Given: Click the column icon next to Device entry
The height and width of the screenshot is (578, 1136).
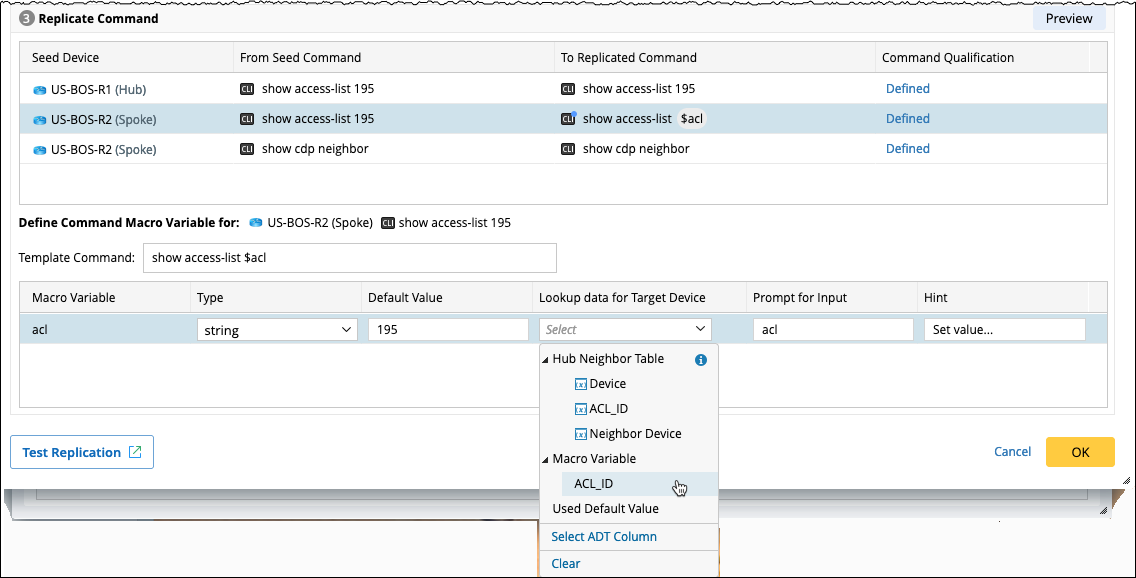Looking at the screenshot, I should click(x=581, y=384).
